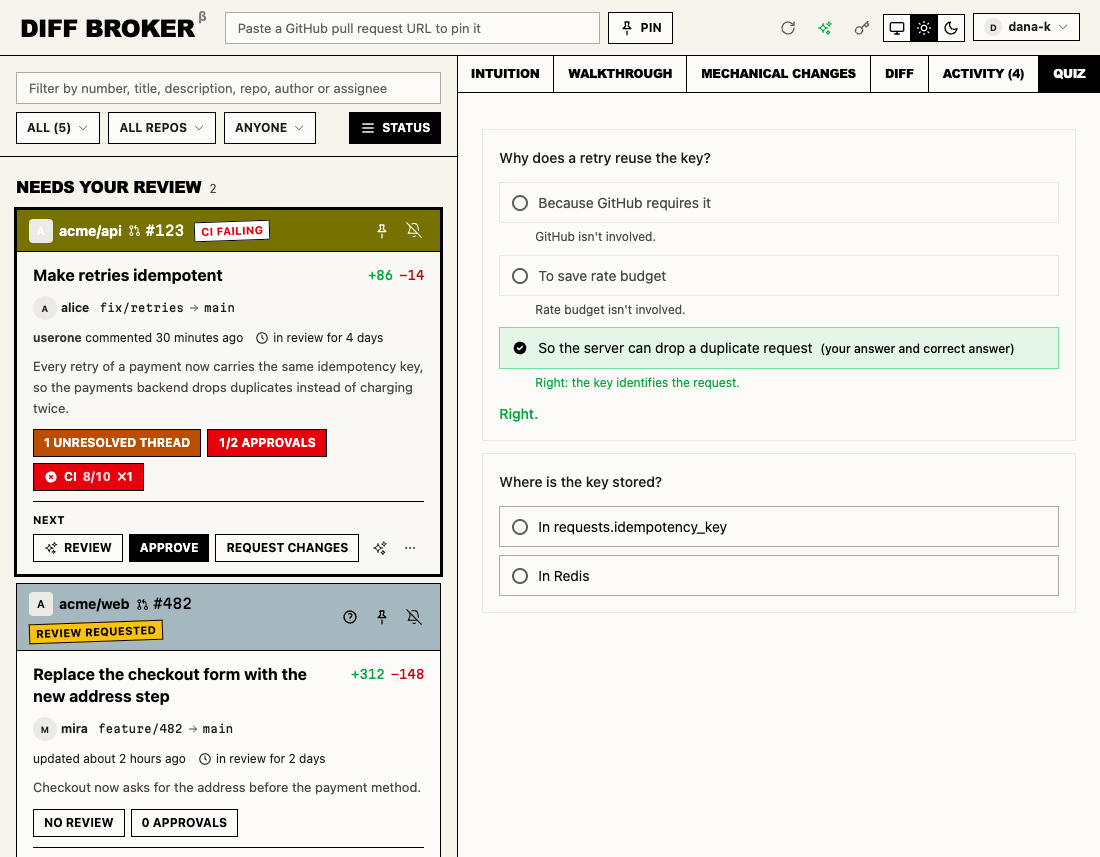Click the REQUEST CHANGES button
The image size is (1100, 857).
point(287,548)
